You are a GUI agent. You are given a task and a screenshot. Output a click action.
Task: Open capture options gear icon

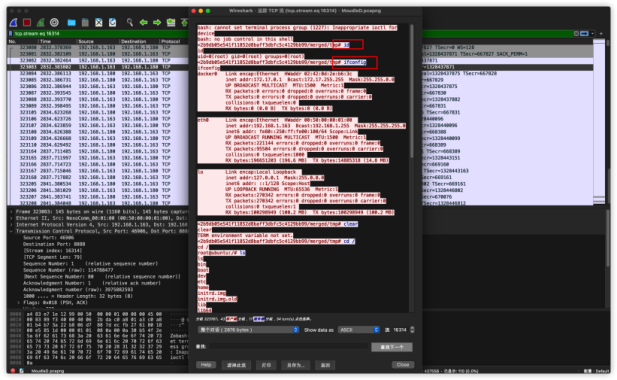tap(54, 22)
